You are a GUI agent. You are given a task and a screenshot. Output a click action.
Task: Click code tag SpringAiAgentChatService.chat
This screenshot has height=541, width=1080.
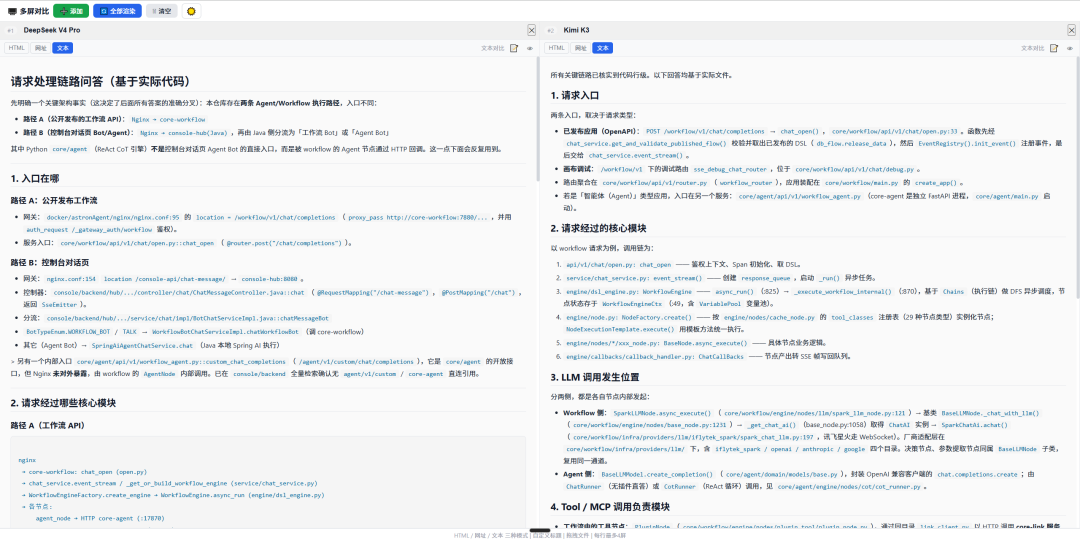tap(143, 345)
